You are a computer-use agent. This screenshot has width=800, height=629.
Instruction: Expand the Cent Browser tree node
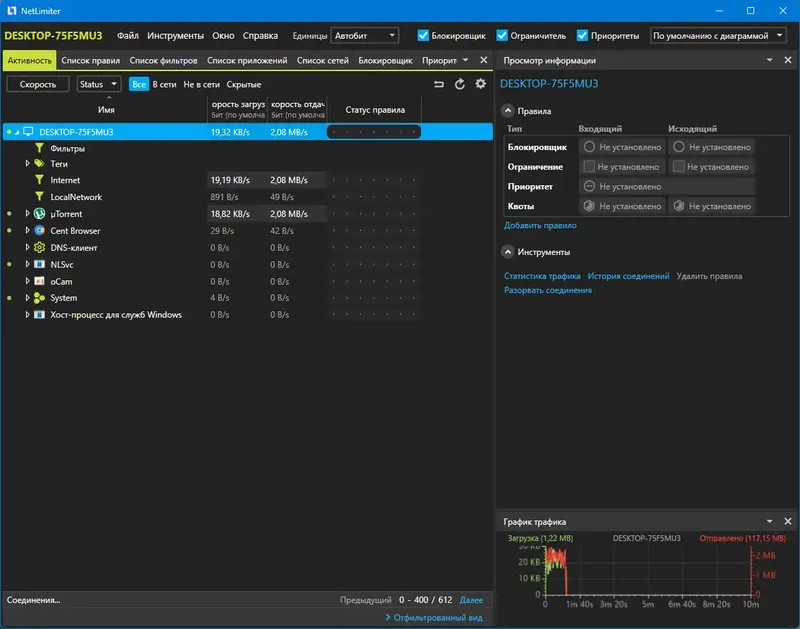pyautogui.click(x=27, y=231)
